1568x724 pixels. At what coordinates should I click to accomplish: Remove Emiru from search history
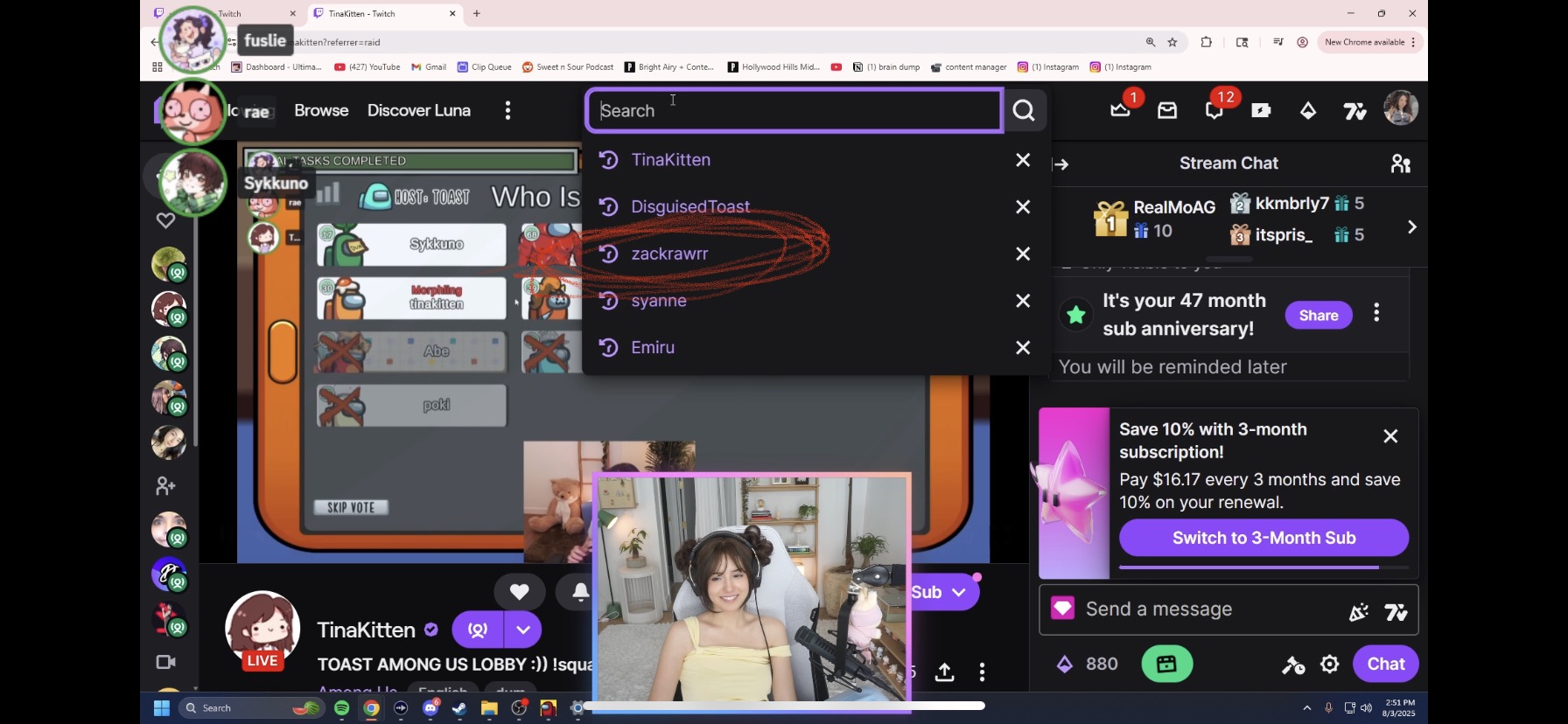click(x=1023, y=347)
